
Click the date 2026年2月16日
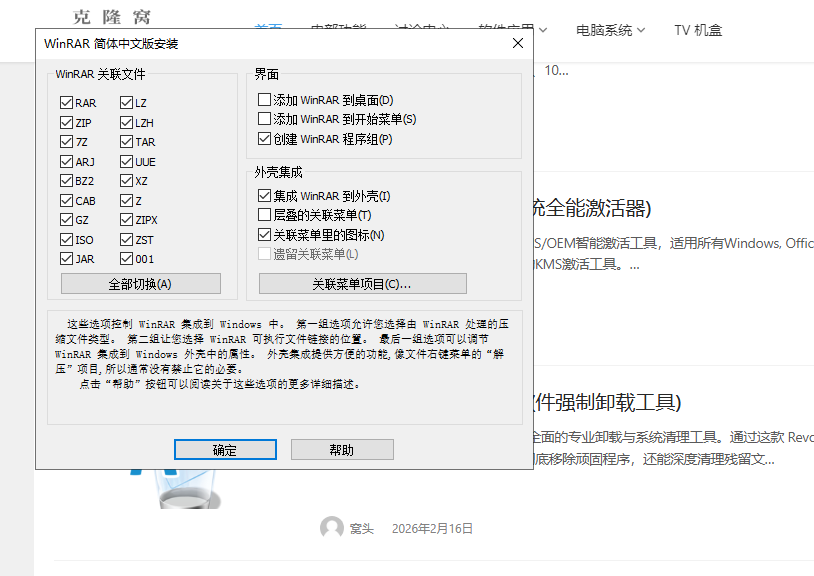point(432,529)
